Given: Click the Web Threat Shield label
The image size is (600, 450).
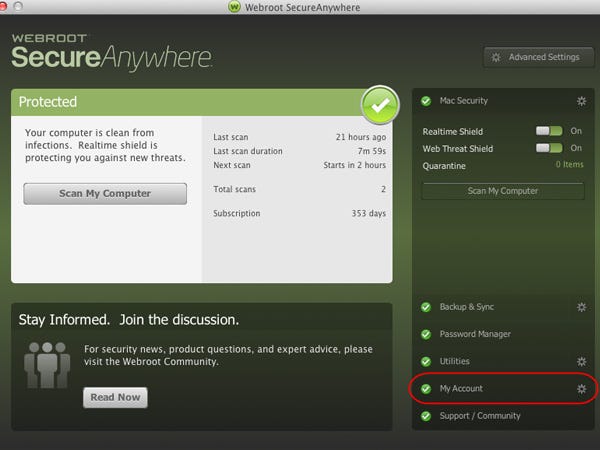Looking at the screenshot, I should 458,148.
